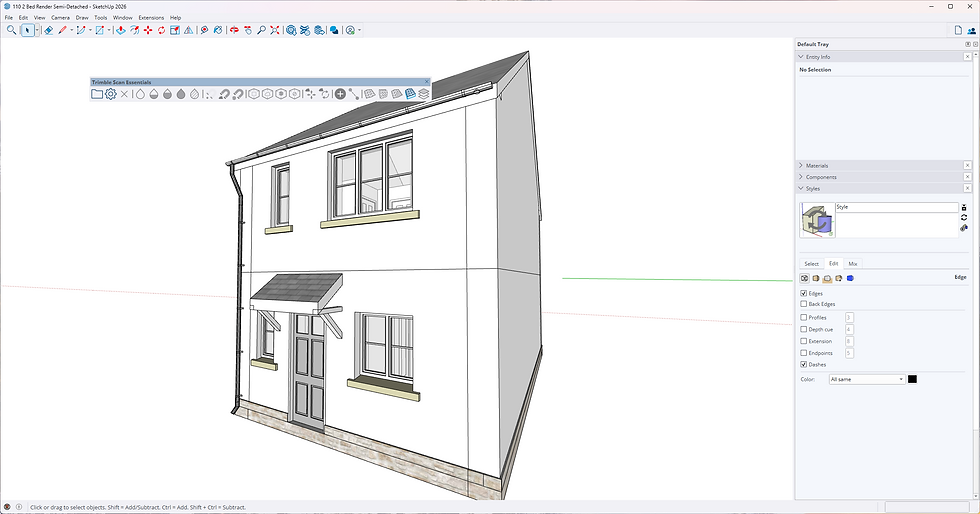Open the Draw menu
The width and height of the screenshot is (980, 514).
tap(82, 18)
